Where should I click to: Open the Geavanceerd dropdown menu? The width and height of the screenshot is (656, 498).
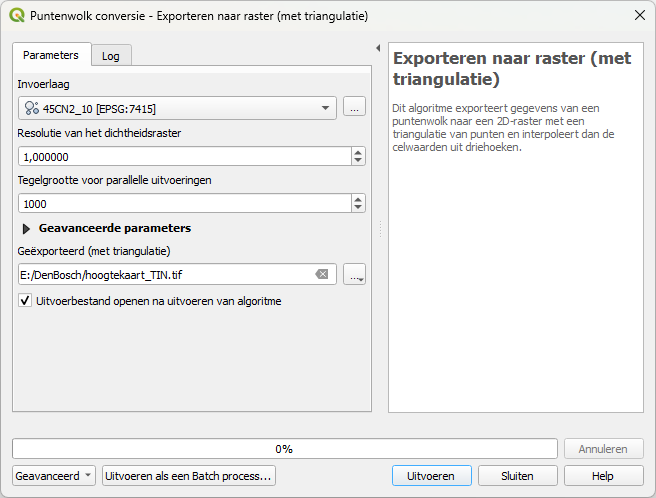pos(55,476)
